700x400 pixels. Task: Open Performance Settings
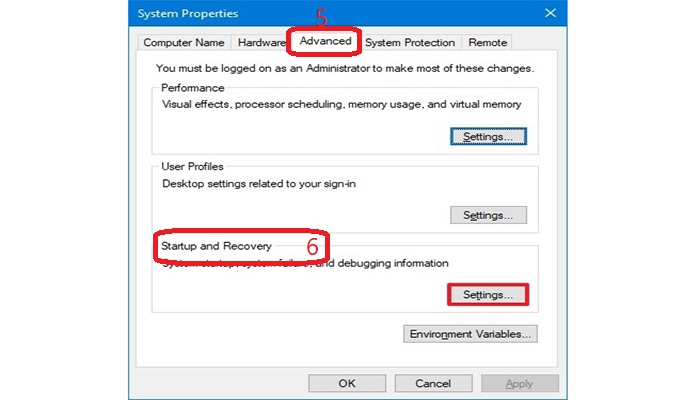click(x=488, y=135)
